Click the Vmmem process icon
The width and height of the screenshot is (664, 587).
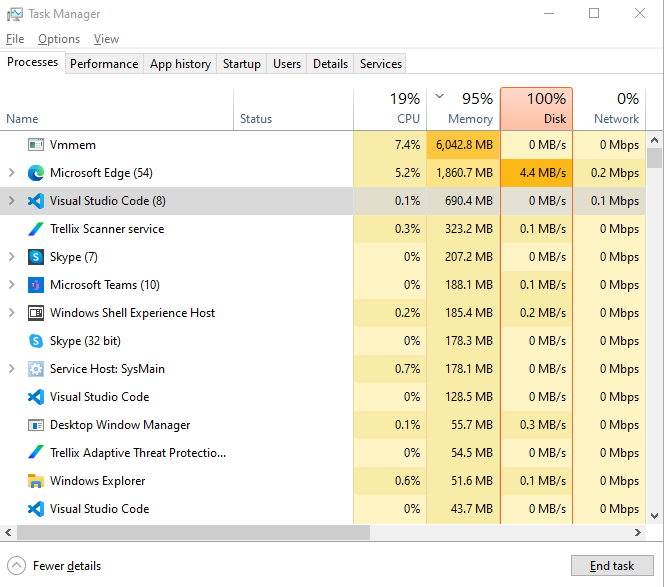pyautogui.click(x=36, y=145)
